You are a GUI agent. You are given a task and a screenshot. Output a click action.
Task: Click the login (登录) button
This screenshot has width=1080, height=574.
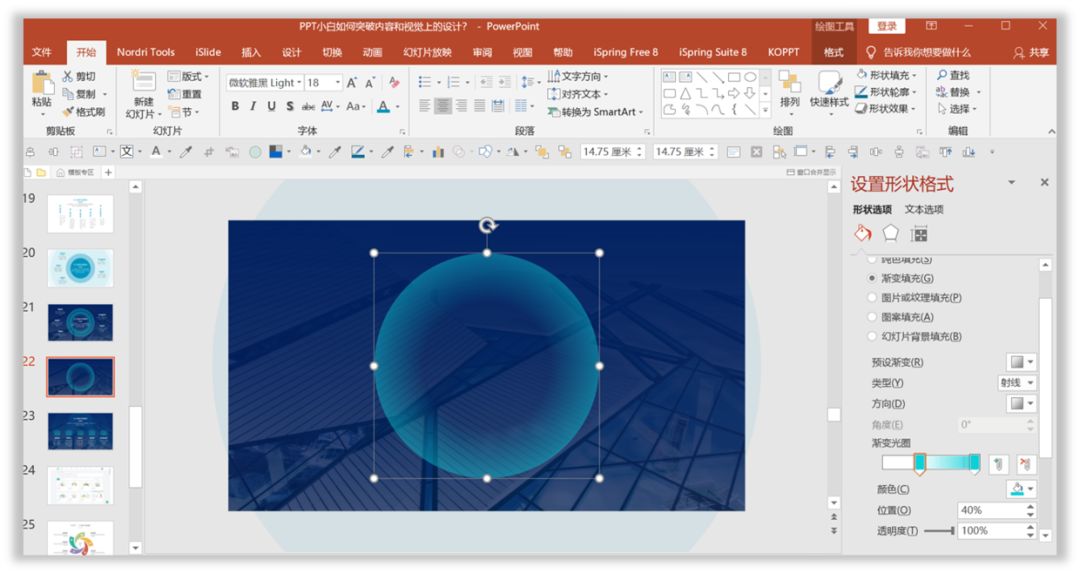tap(886, 26)
